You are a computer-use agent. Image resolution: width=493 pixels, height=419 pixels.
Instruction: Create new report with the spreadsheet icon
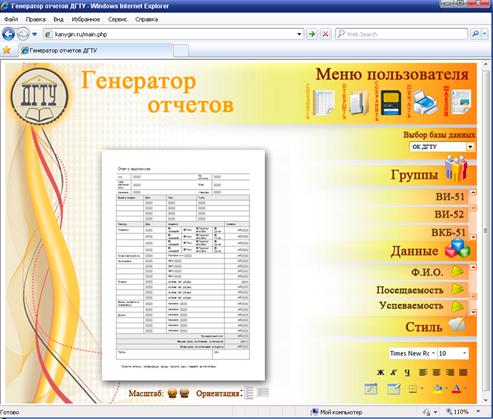tap(324, 103)
